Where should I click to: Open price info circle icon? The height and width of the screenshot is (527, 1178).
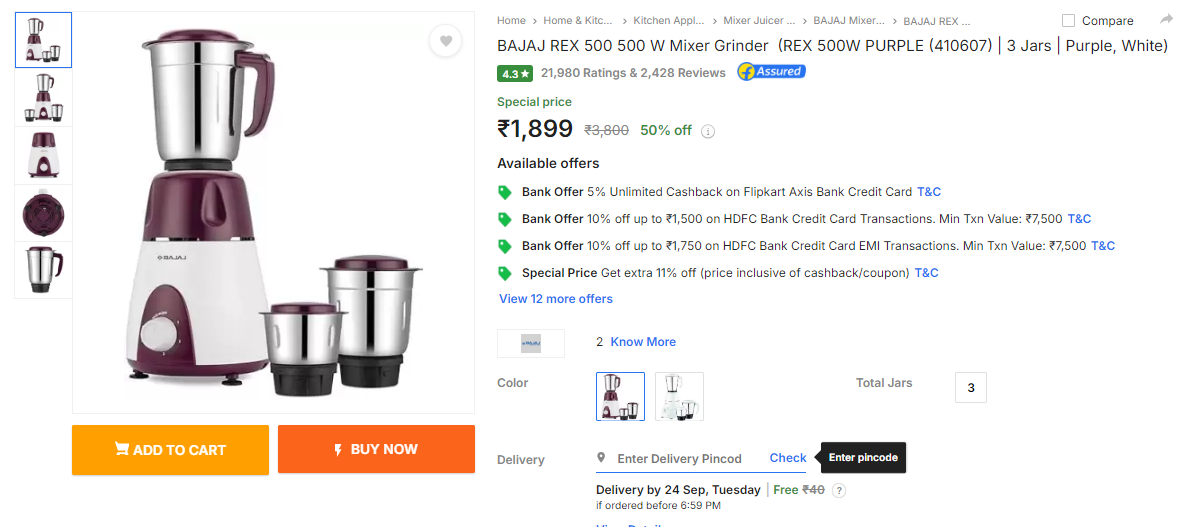point(708,131)
